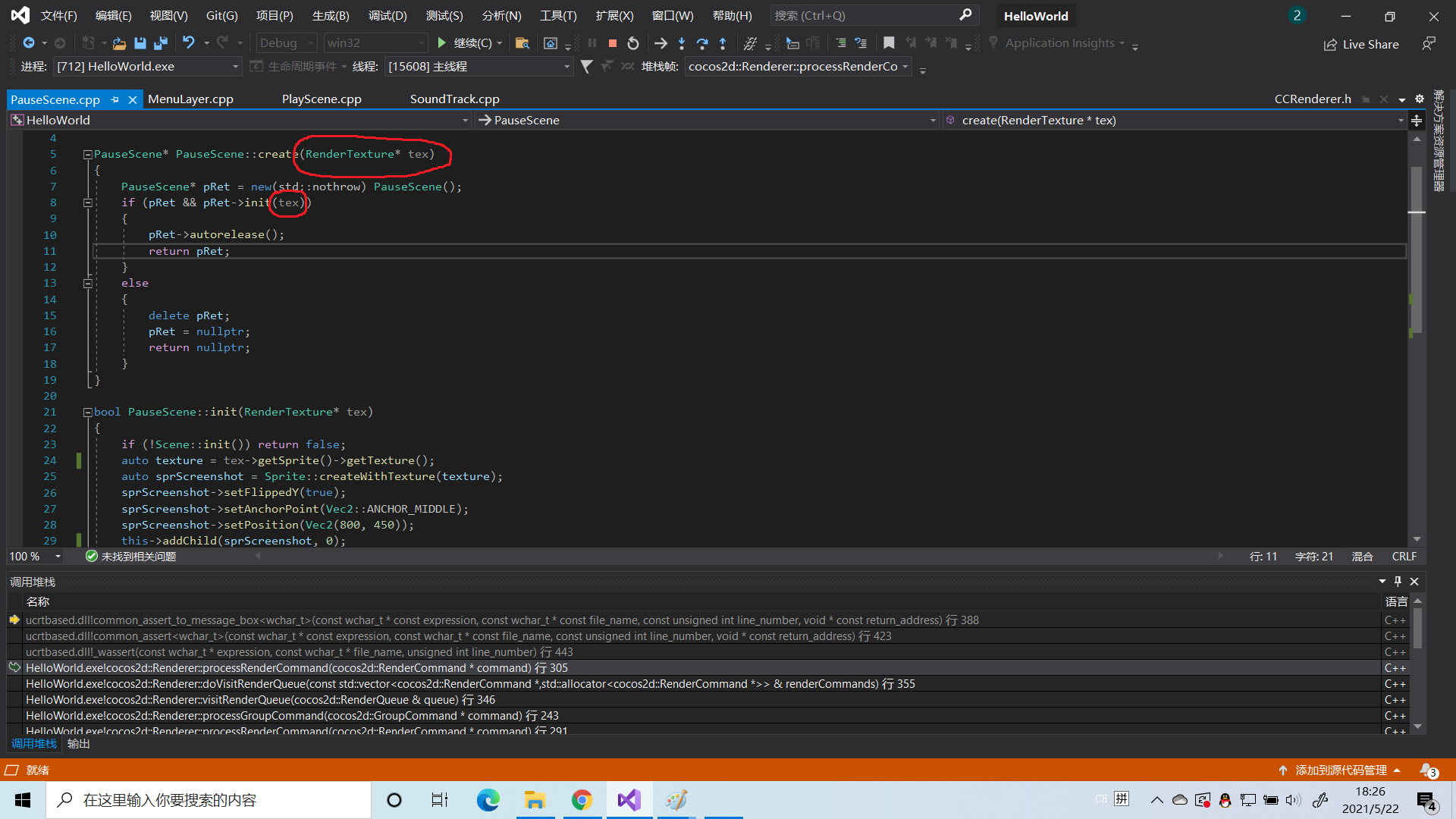Click the Undo arrow icon
The width and height of the screenshot is (1456, 819).
tap(189, 43)
